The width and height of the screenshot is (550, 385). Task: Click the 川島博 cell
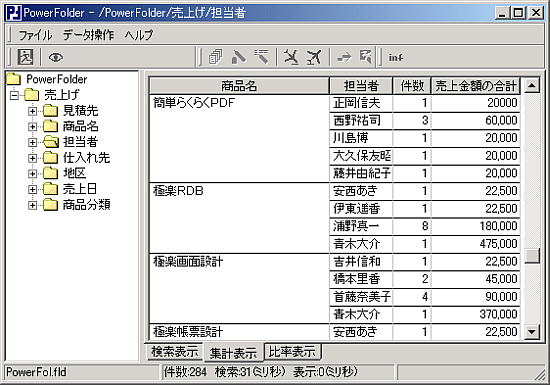[x=361, y=139]
